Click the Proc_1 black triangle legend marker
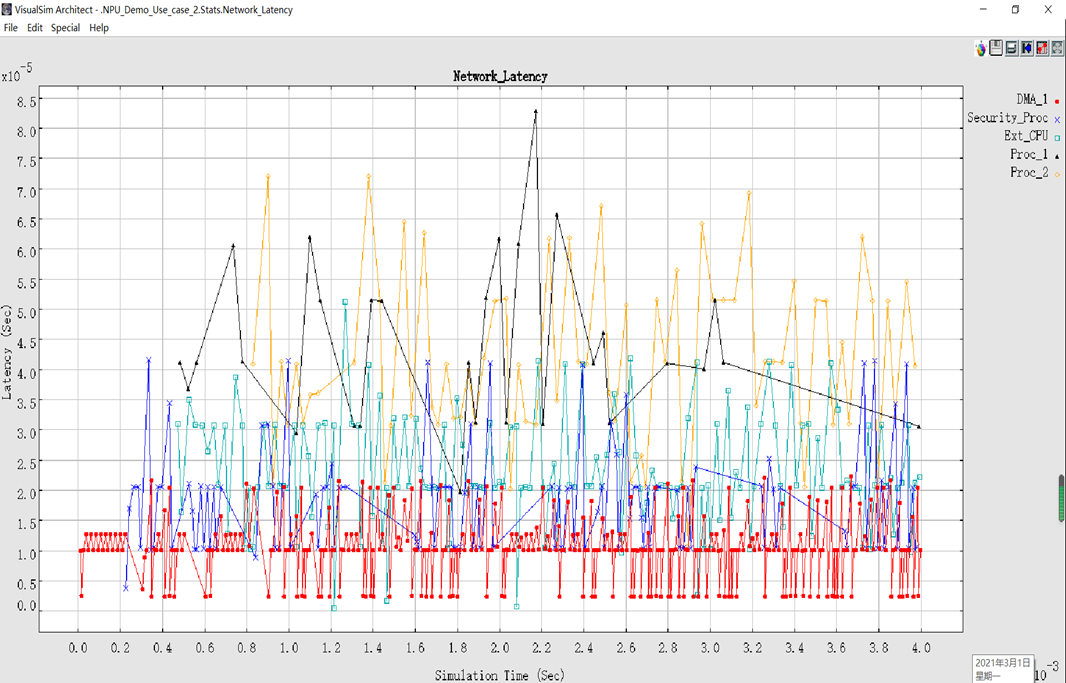The height and width of the screenshot is (683, 1066). [1057, 156]
